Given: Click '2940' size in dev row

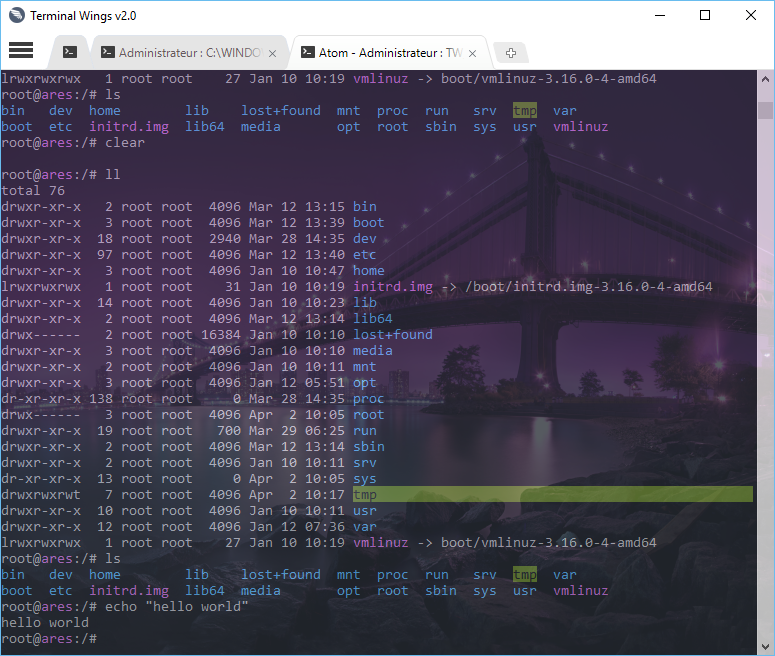Looking at the screenshot, I should 224,239.
